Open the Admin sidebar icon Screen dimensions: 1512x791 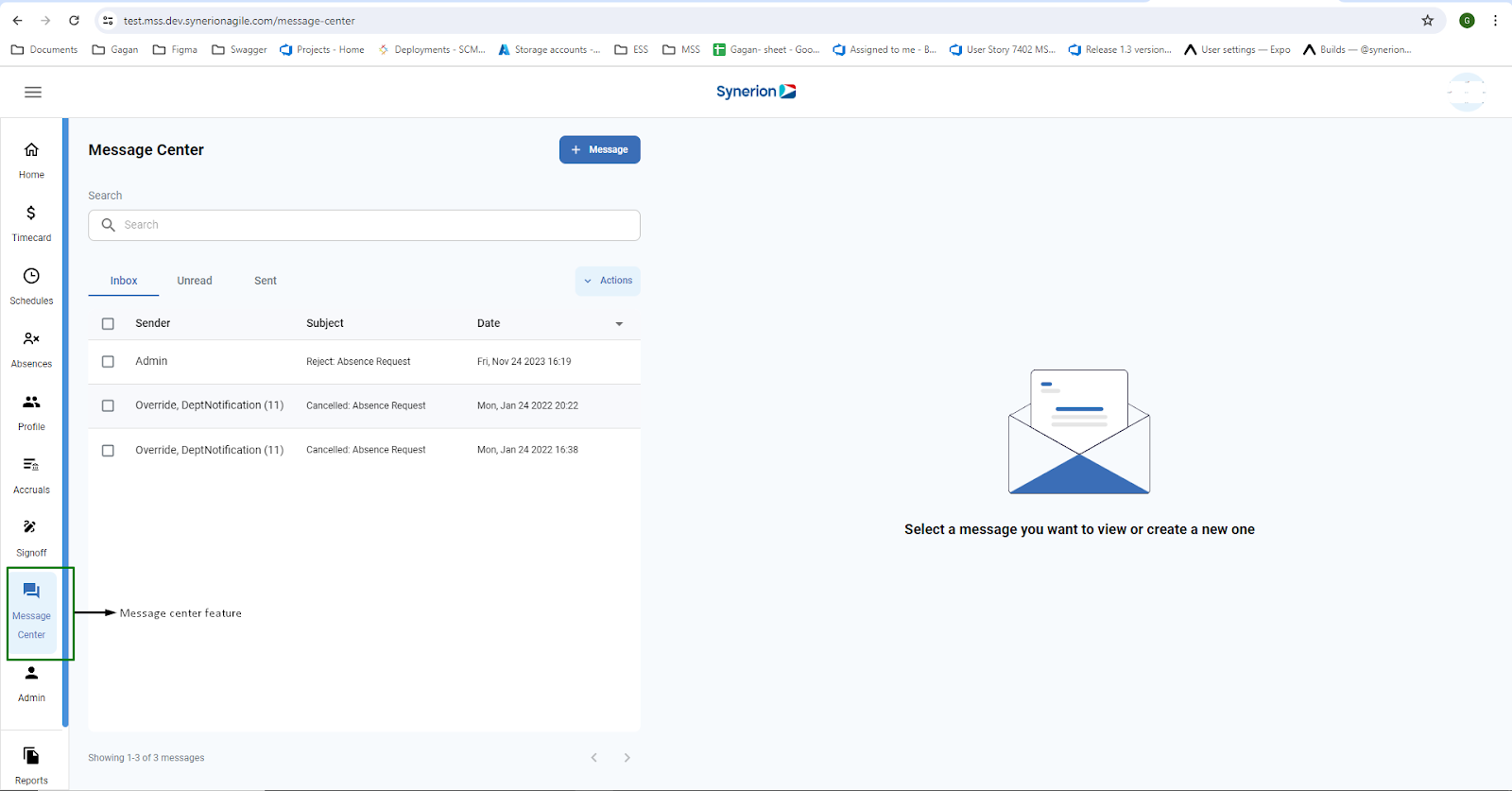tap(31, 673)
